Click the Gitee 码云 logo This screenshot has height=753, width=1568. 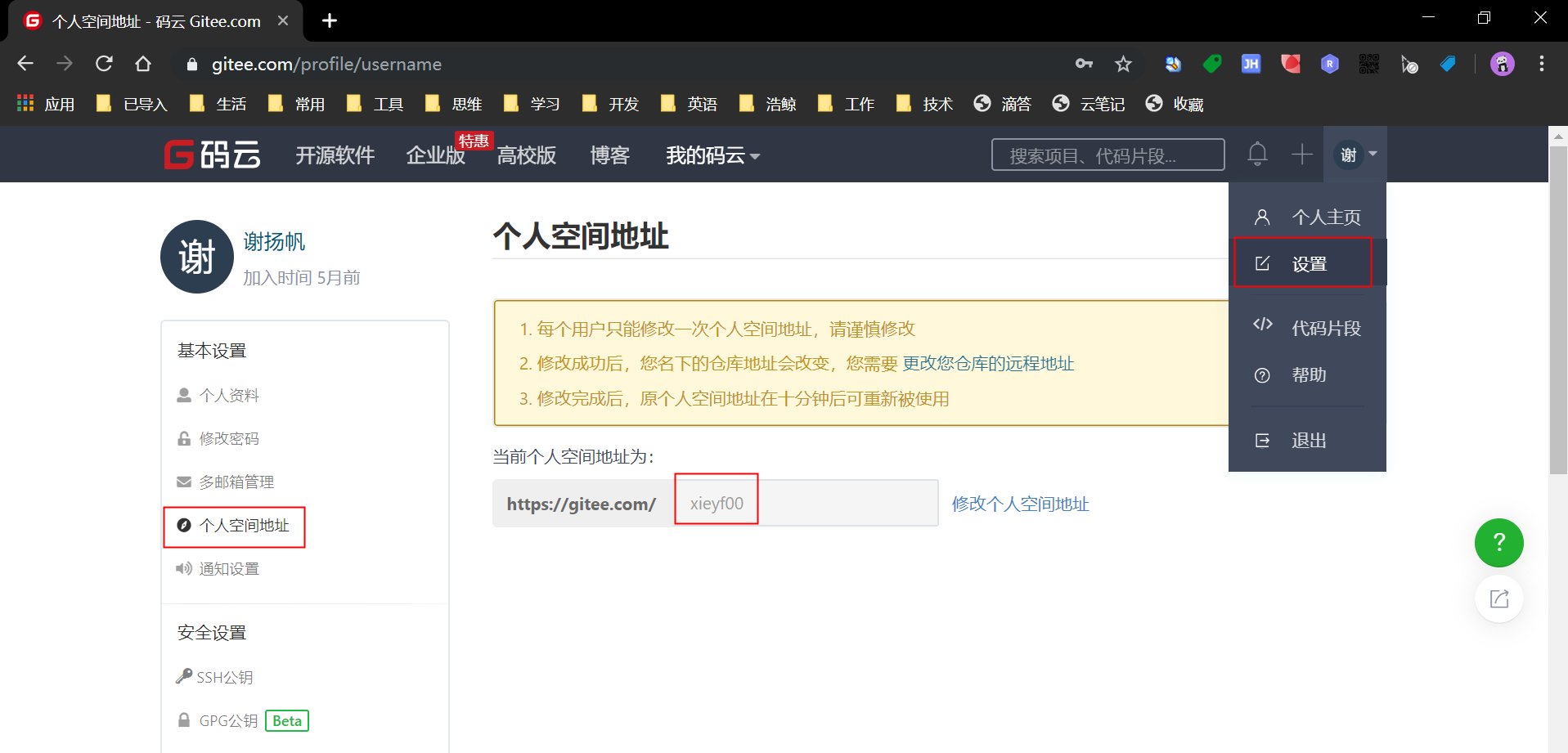click(211, 155)
